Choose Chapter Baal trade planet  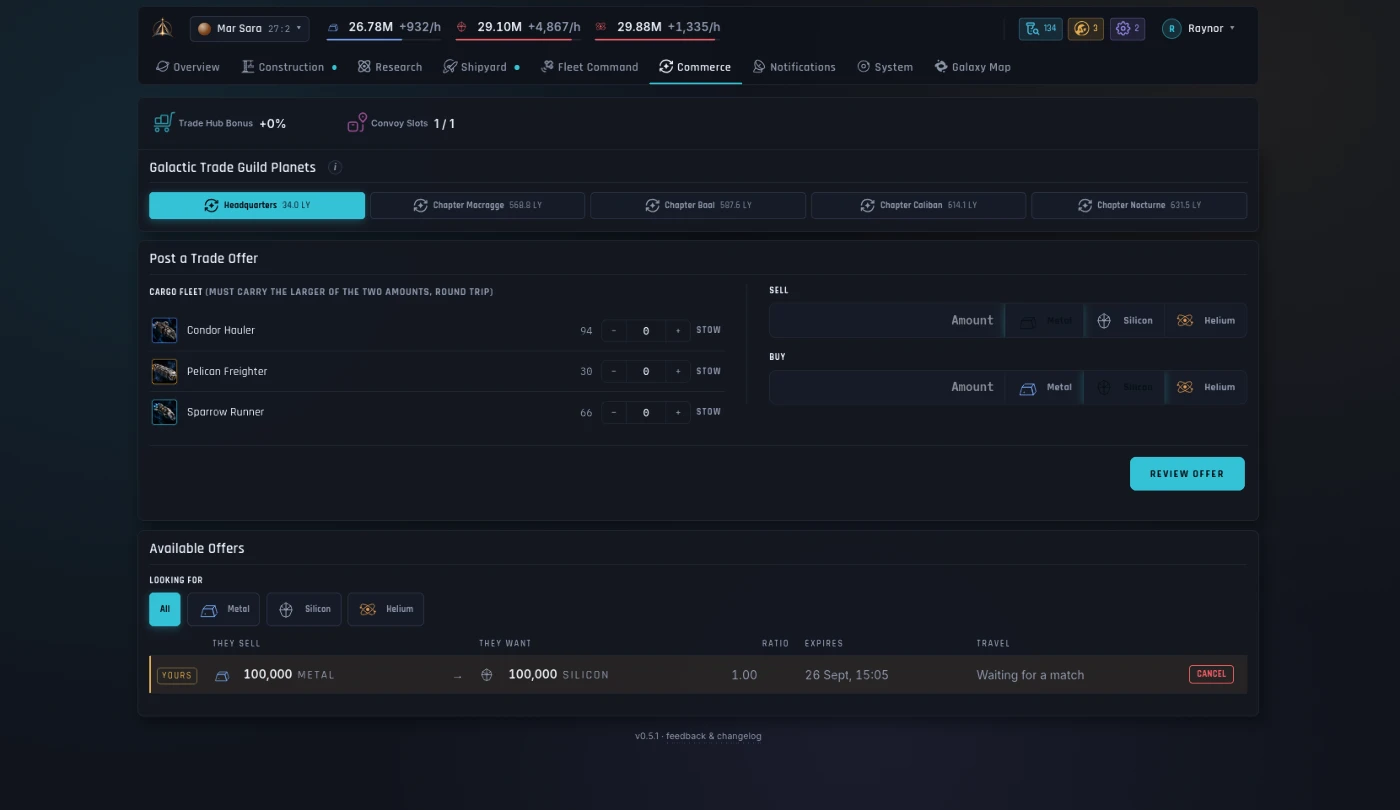(x=698, y=205)
